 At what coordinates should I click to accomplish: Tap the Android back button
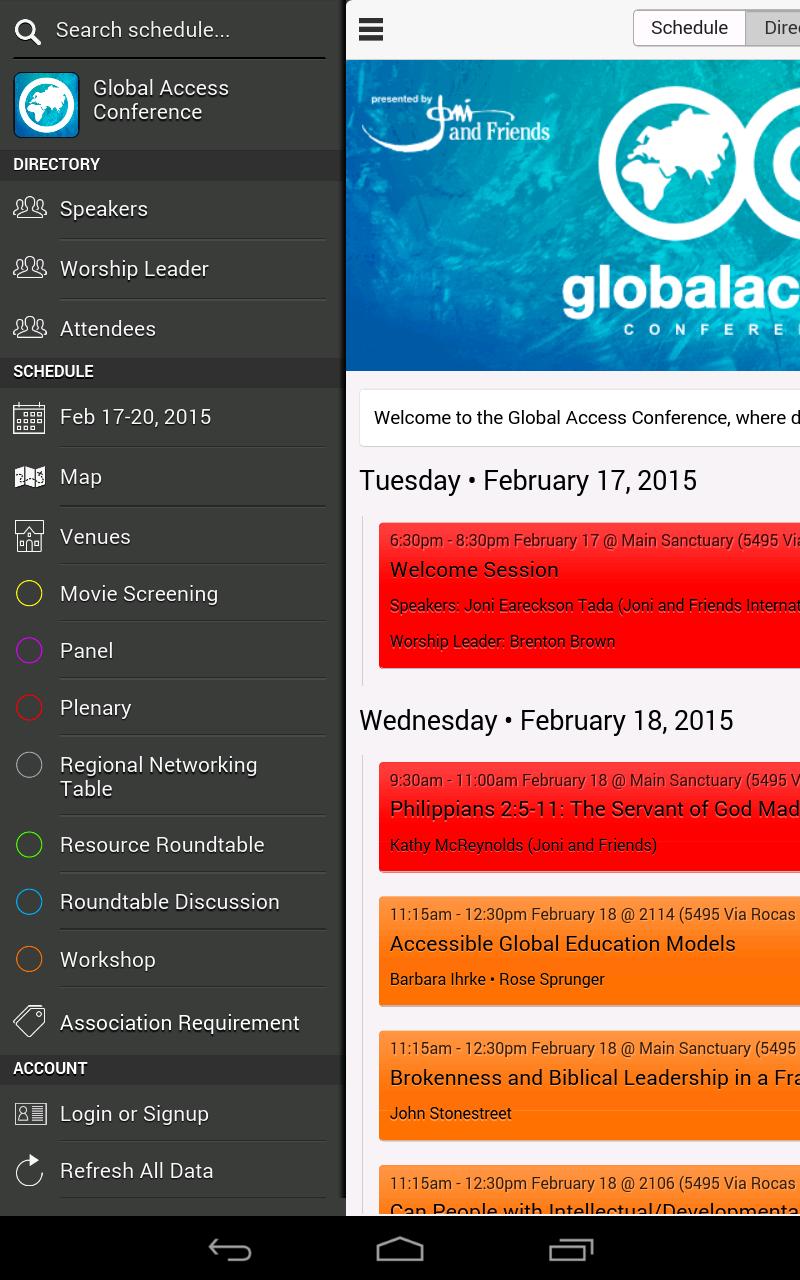pos(229,1249)
